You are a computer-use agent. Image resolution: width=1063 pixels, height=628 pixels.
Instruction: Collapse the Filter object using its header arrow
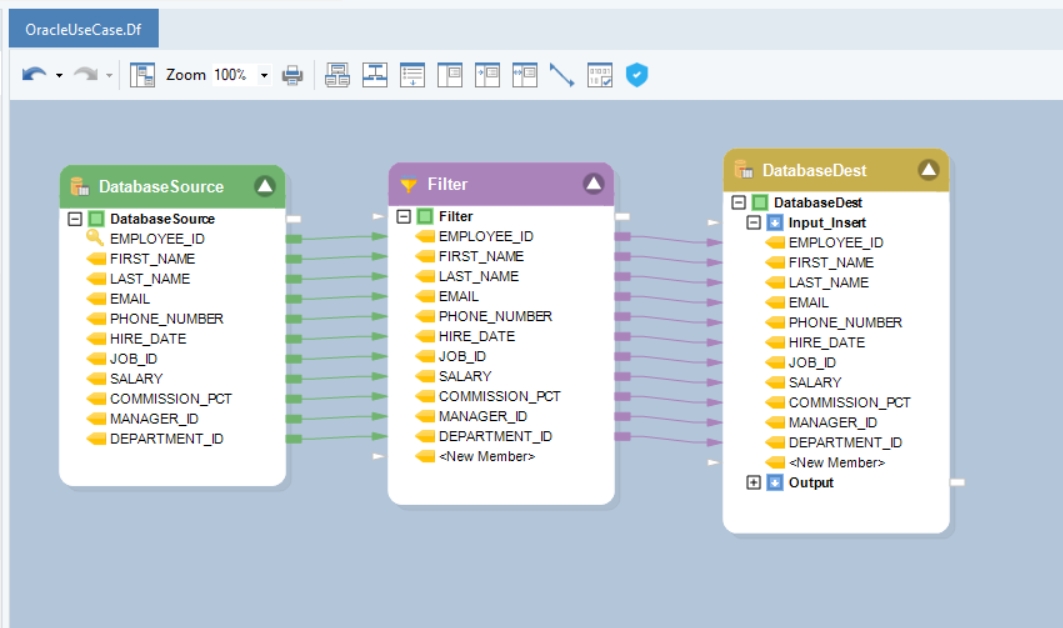[593, 183]
